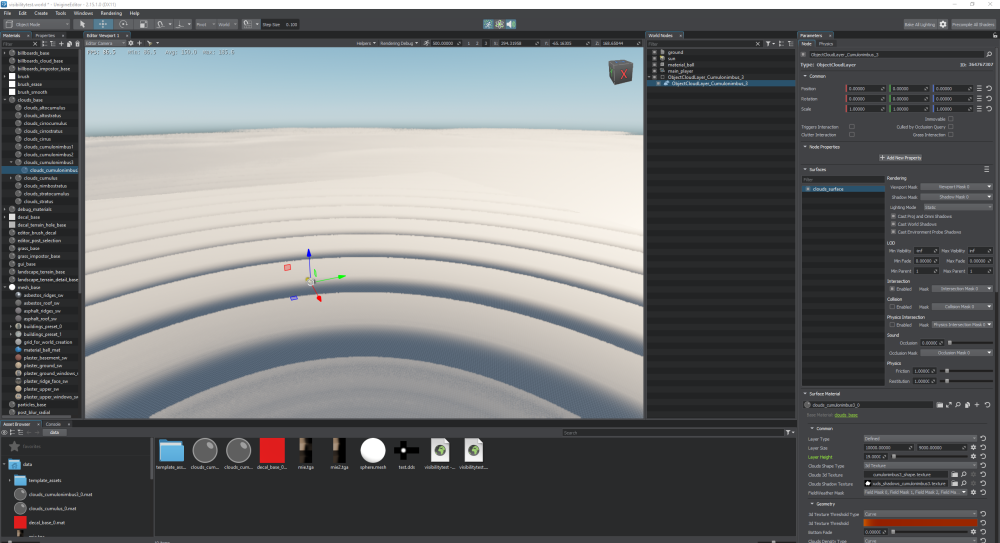This screenshot has width=1000, height=543.
Task: Enable the Immovable checkbox
Action: [x=951, y=119]
